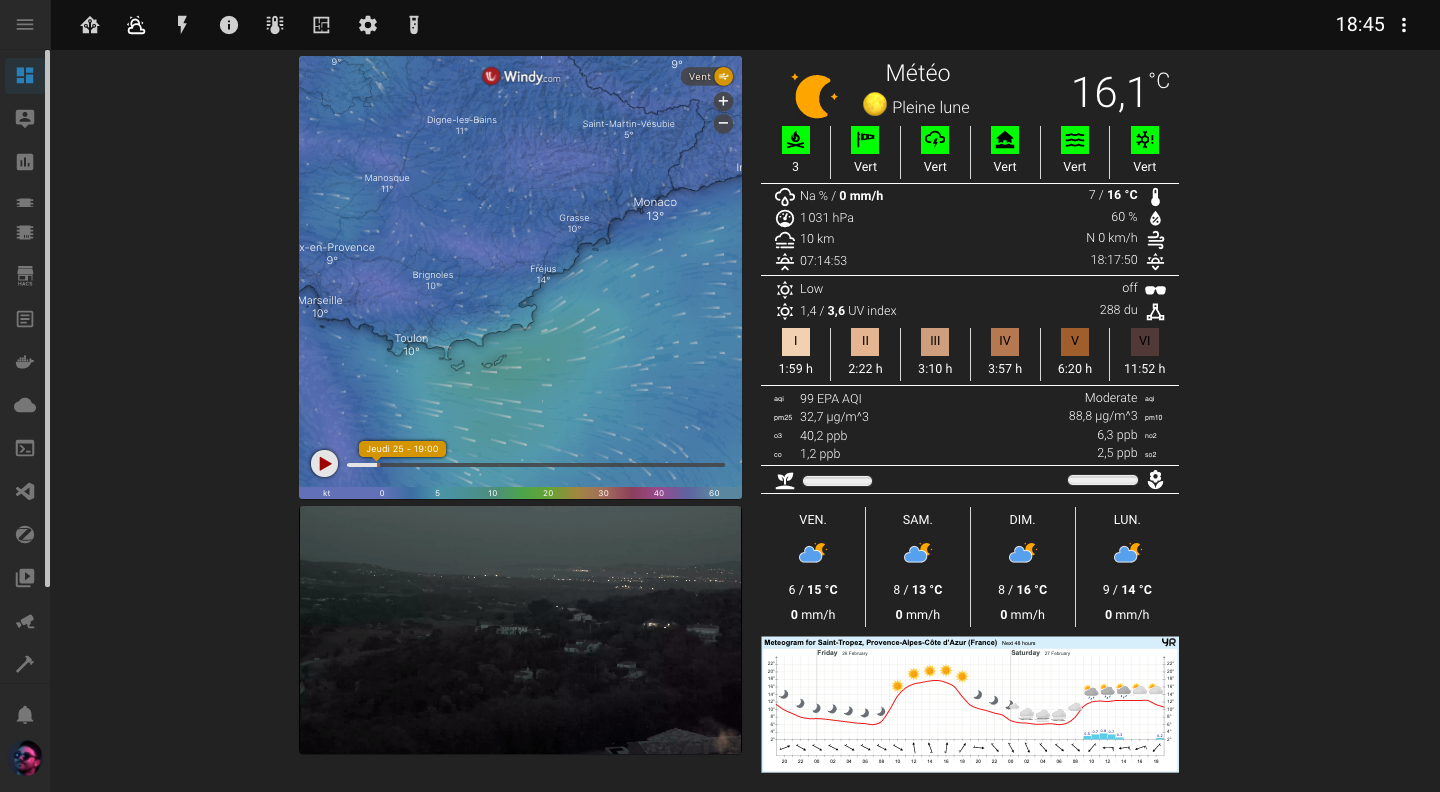Open the thermometer heating tab
Image resolution: width=1440 pixels, height=792 pixels.
click(275, 25)
